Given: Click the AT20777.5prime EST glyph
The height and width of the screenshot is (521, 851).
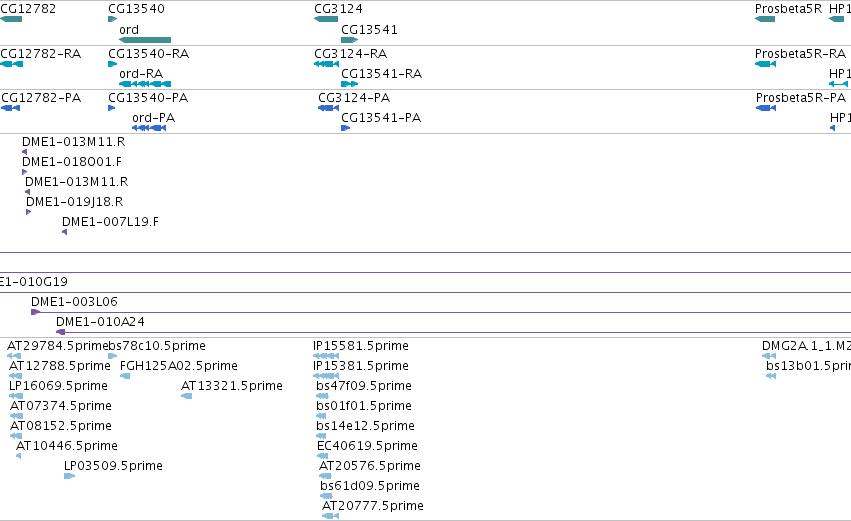Looking at the screenshot, I should [x=331, y=516].
